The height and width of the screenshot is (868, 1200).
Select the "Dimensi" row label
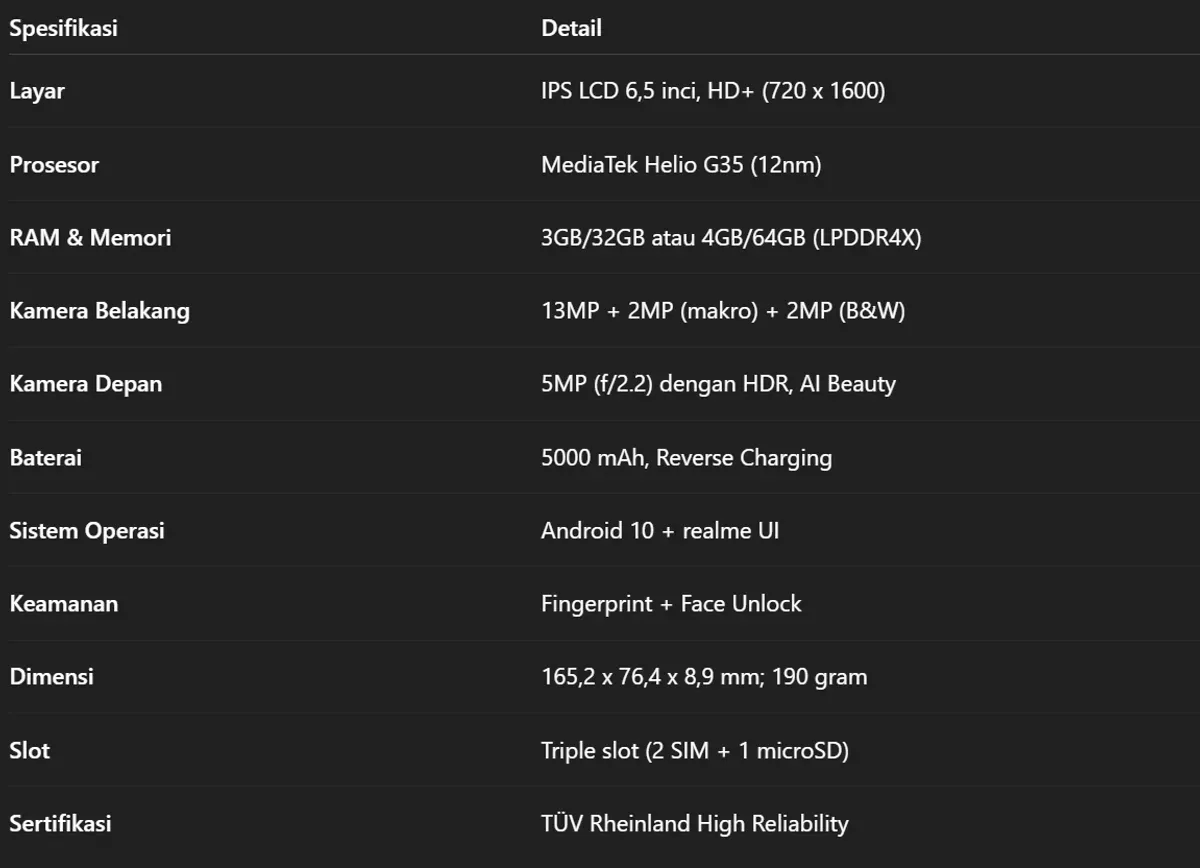pos(51,676)
